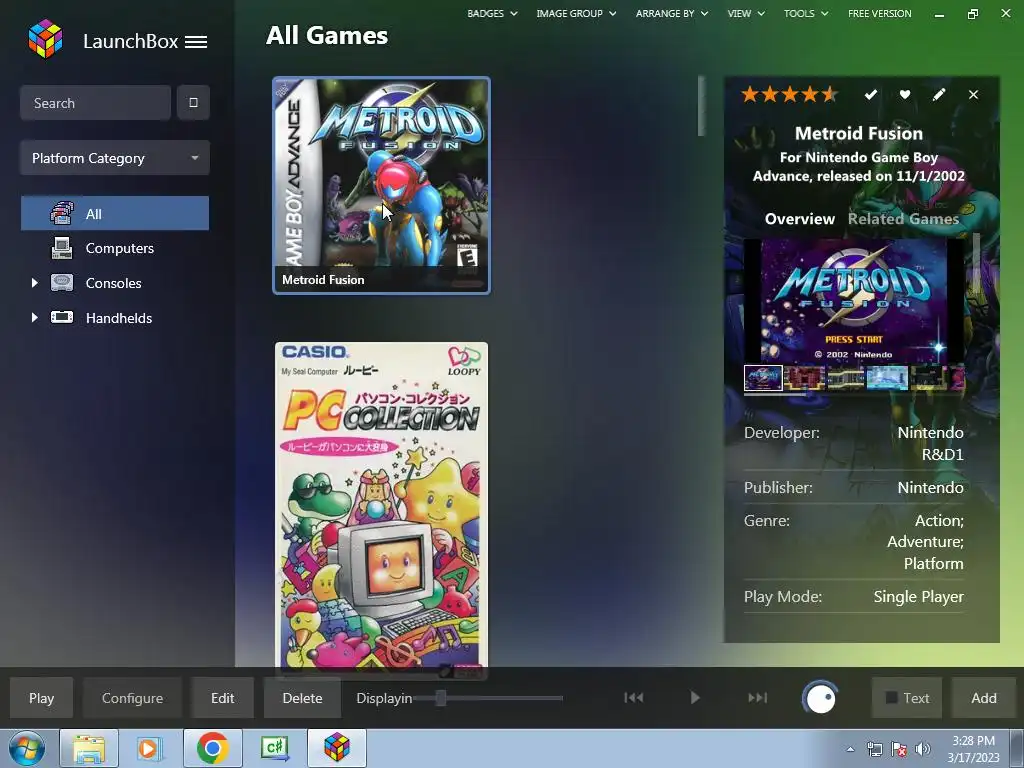
Task: Open the Image Group menu
Action: (x=576, y=13)
